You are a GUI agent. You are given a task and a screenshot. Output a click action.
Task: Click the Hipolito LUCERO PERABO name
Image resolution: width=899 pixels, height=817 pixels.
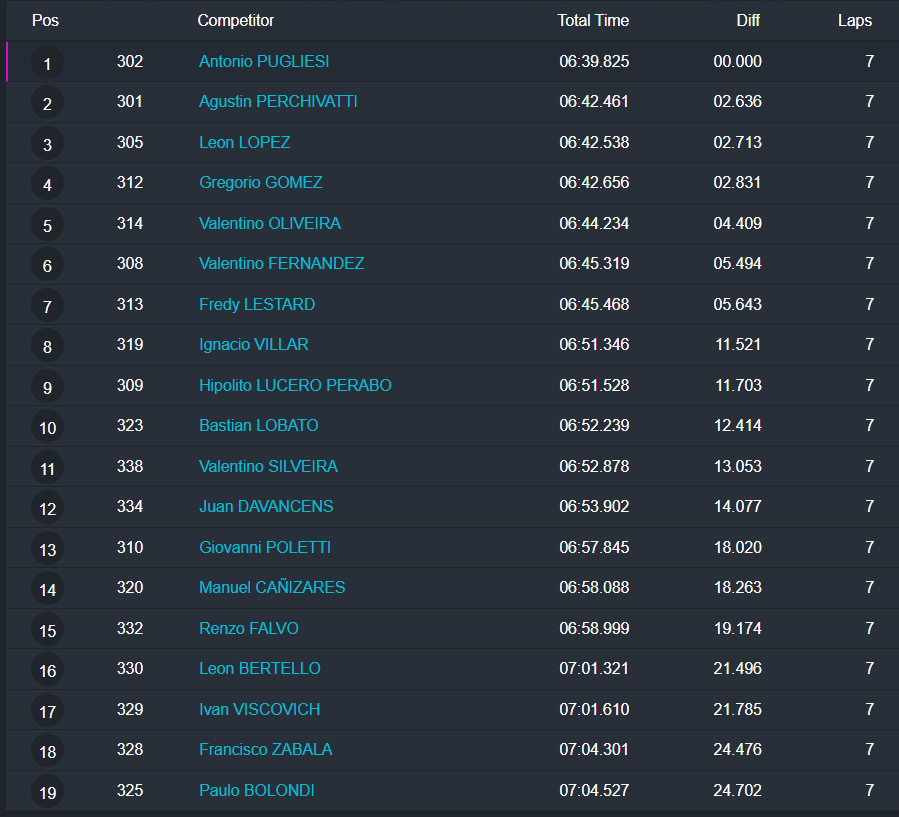pyautogui.click(x=295, y=385)
